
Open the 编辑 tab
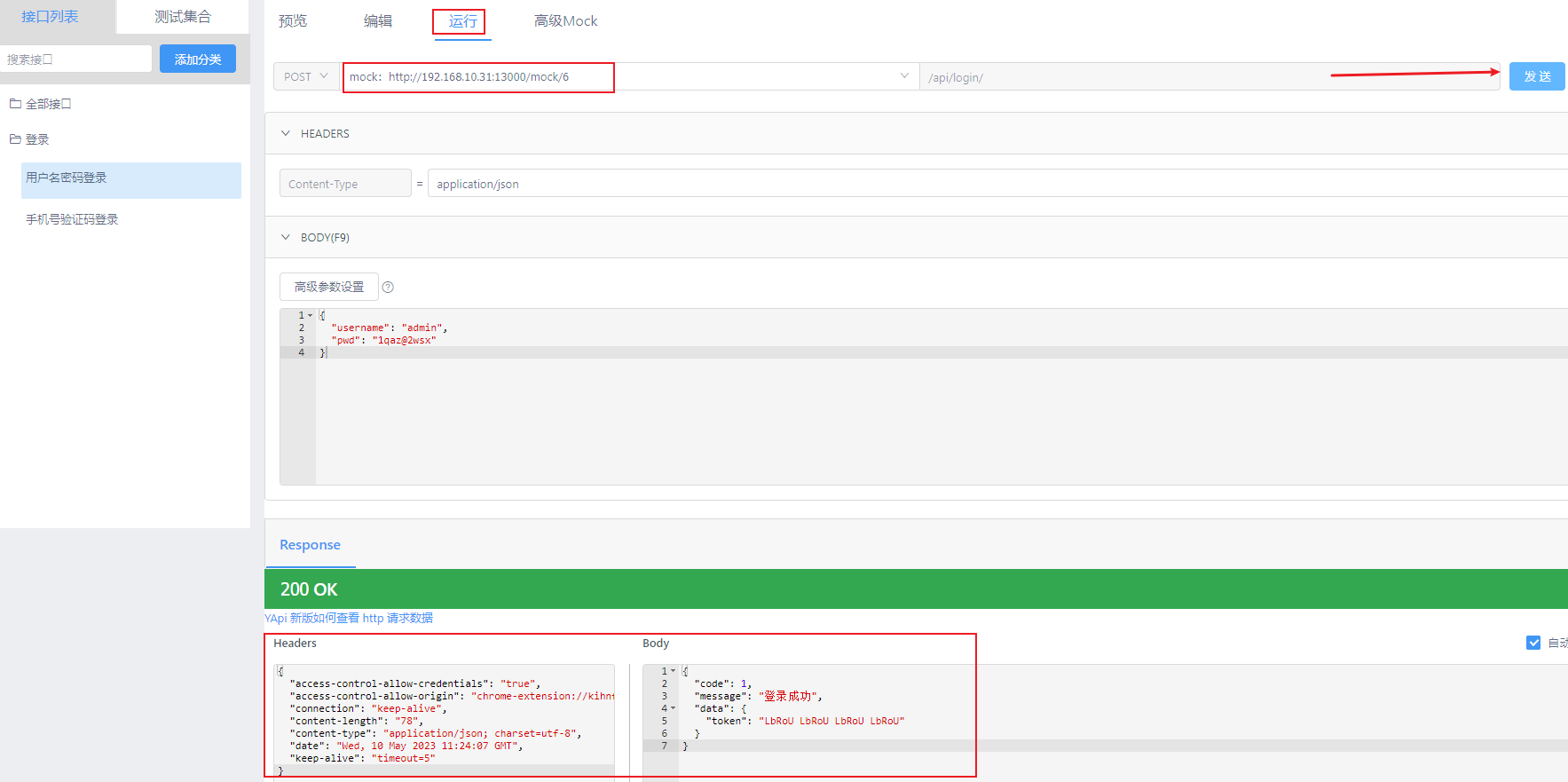[x=378, y=20]
